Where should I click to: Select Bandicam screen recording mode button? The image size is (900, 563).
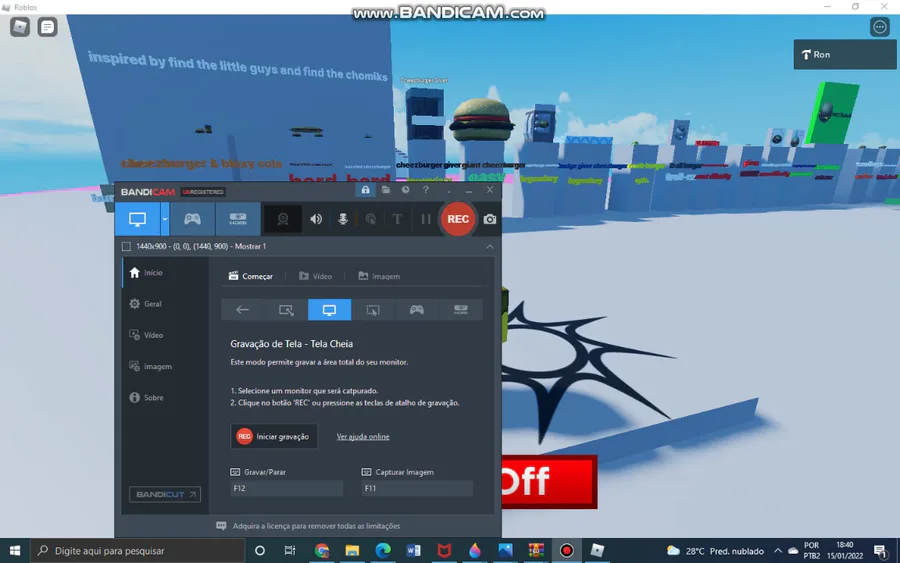(x=137, y=219)
